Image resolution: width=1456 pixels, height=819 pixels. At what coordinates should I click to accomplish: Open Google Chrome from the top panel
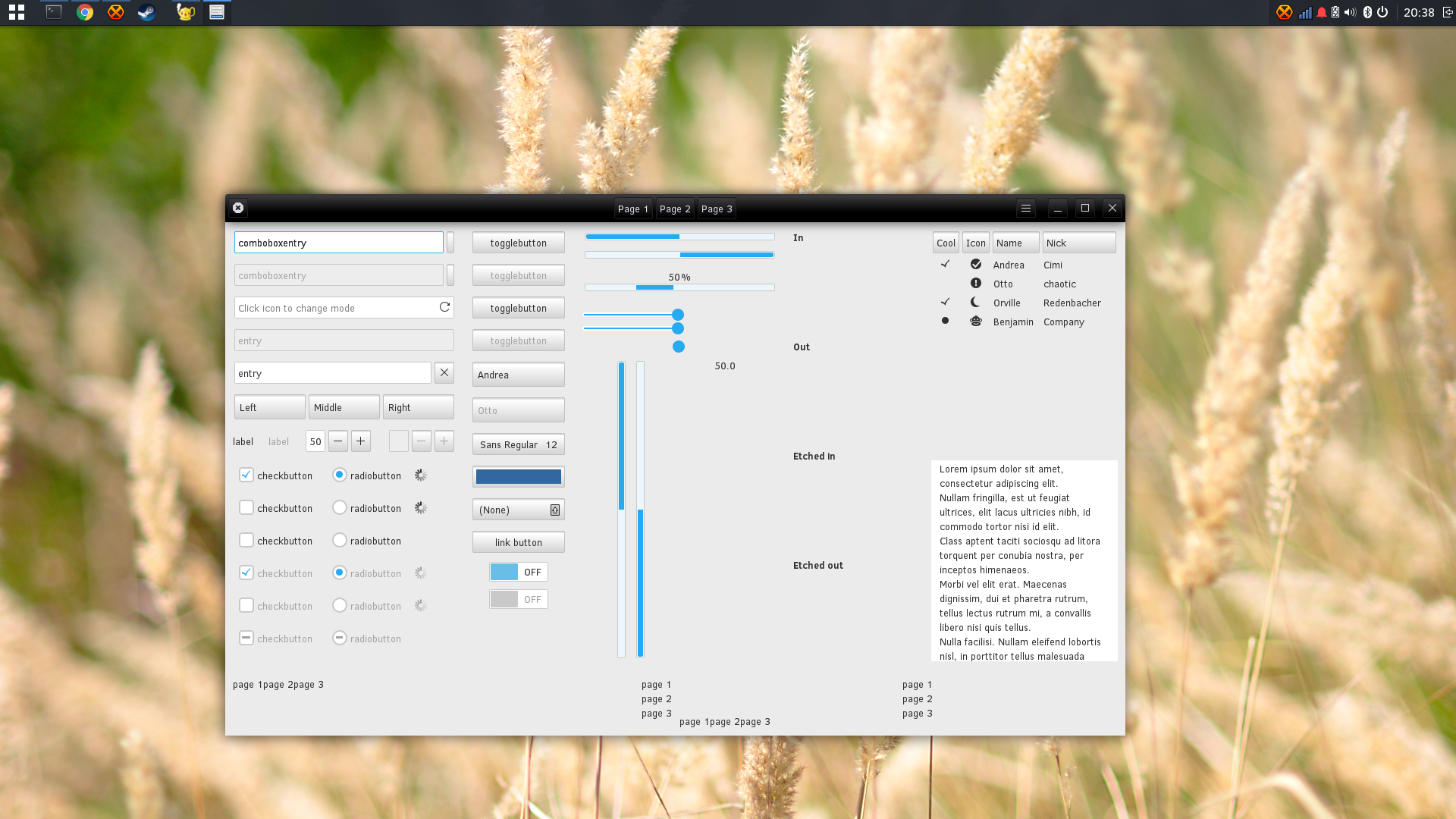85,12
